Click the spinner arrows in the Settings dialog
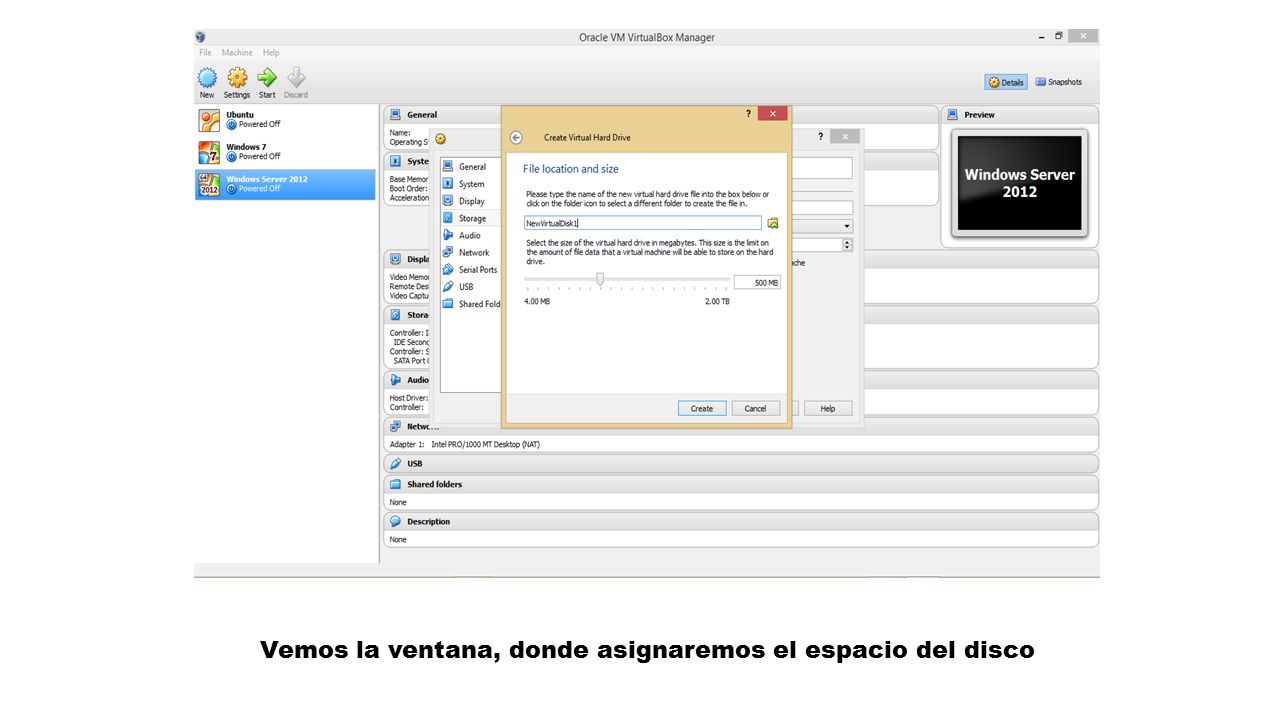The height and width of the screenshot is (720, 1280). pyautogui.click(x=847, y=244)
